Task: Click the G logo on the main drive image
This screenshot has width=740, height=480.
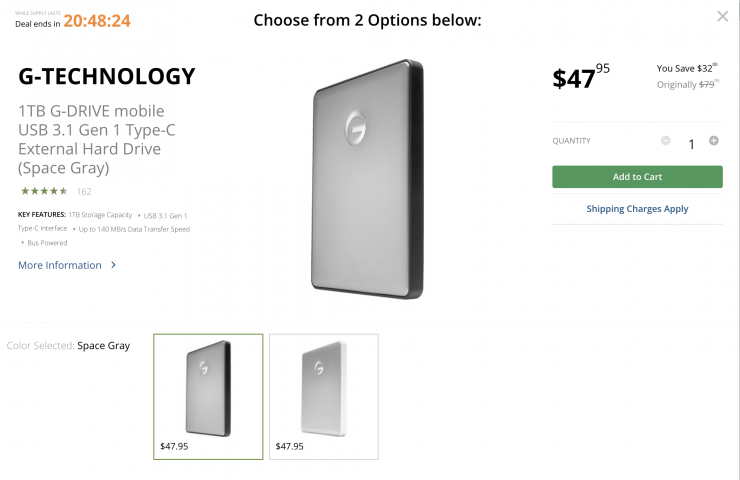Action: click(359, 128)
